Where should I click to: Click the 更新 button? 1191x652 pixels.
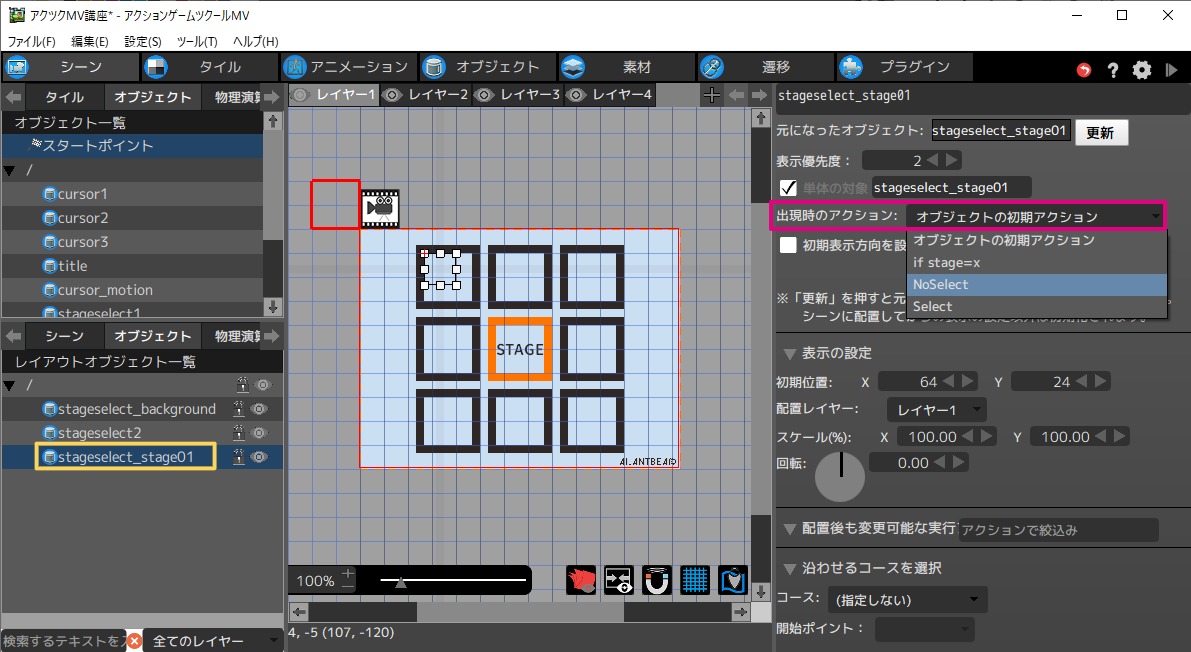click(1101, 133)
